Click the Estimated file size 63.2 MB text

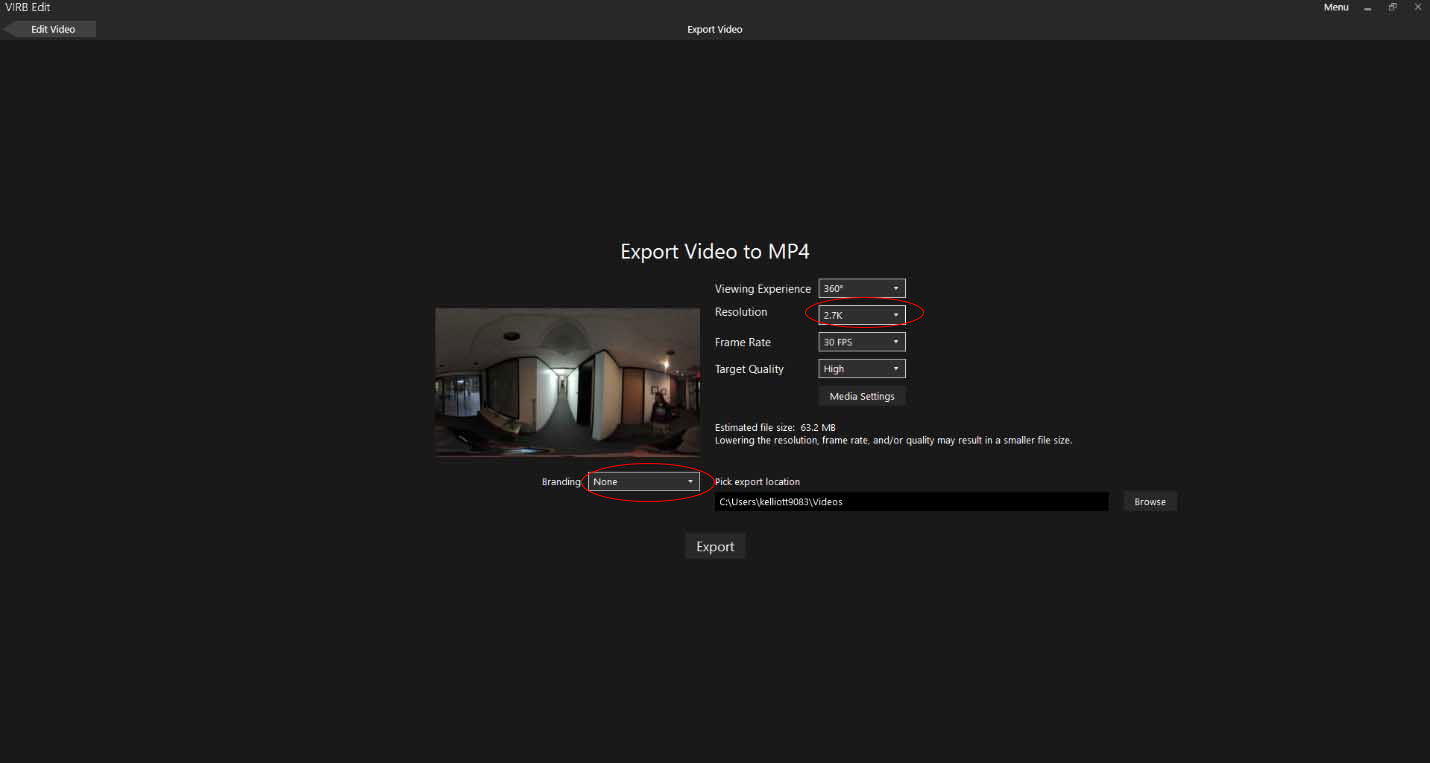click(x=775, y=428)
